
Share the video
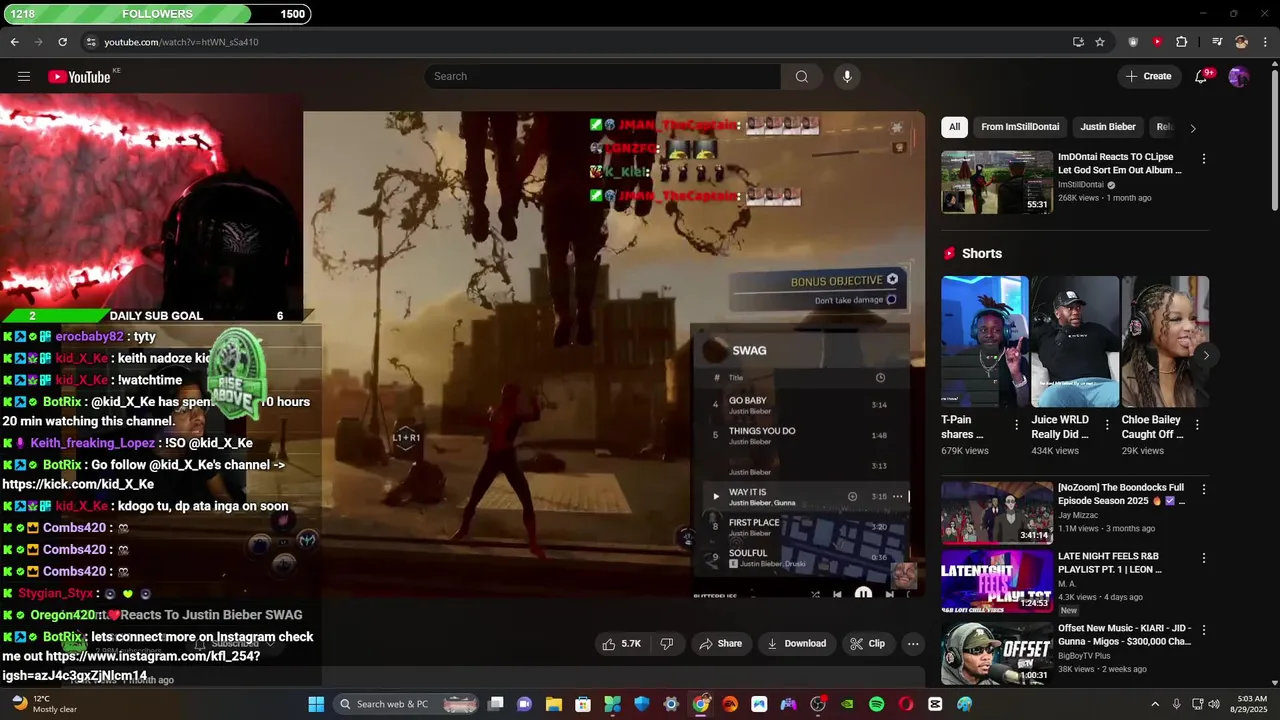[720, 644]
